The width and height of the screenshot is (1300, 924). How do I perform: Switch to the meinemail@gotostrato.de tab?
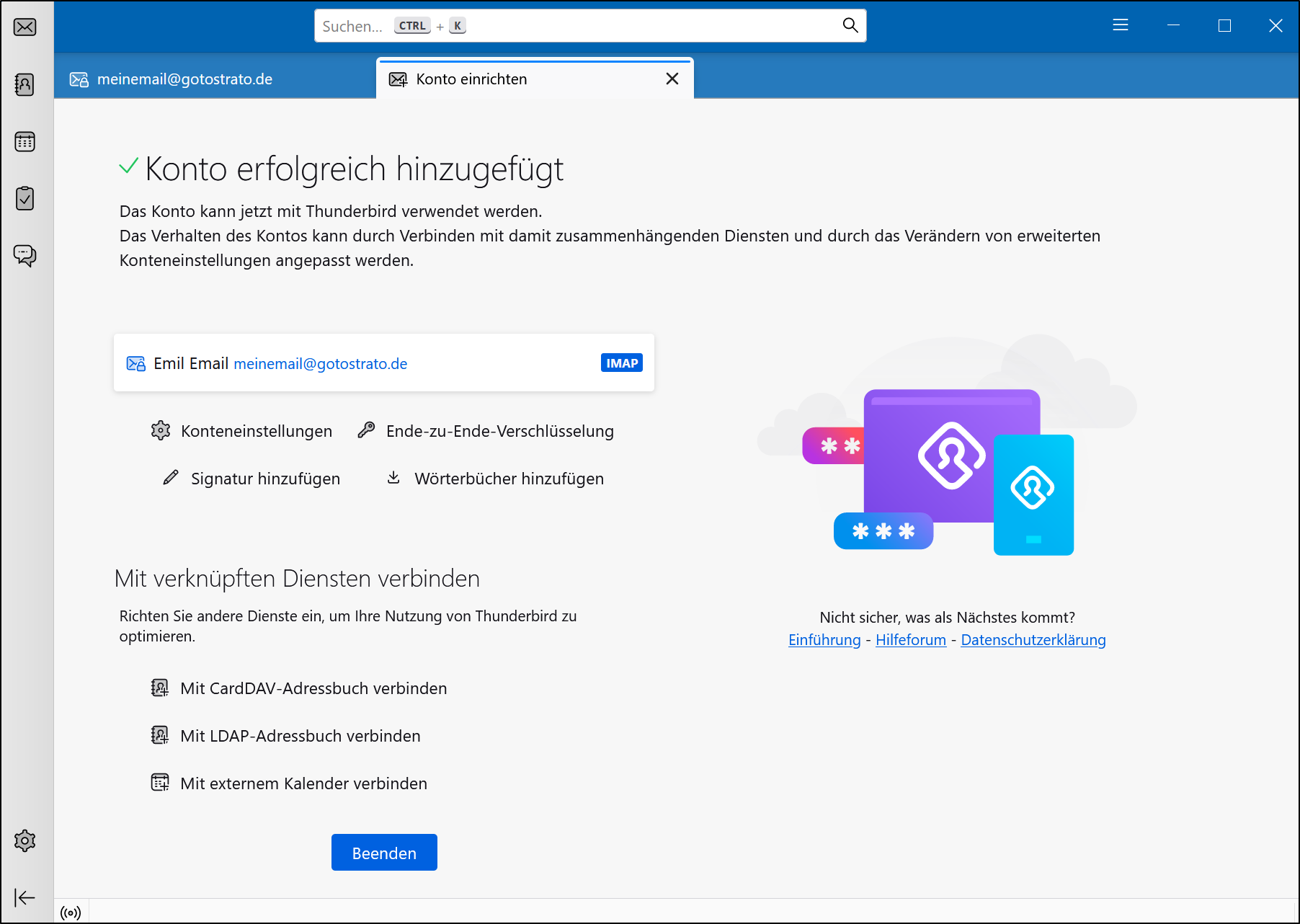pyautogui.click(x=185, y=79)
